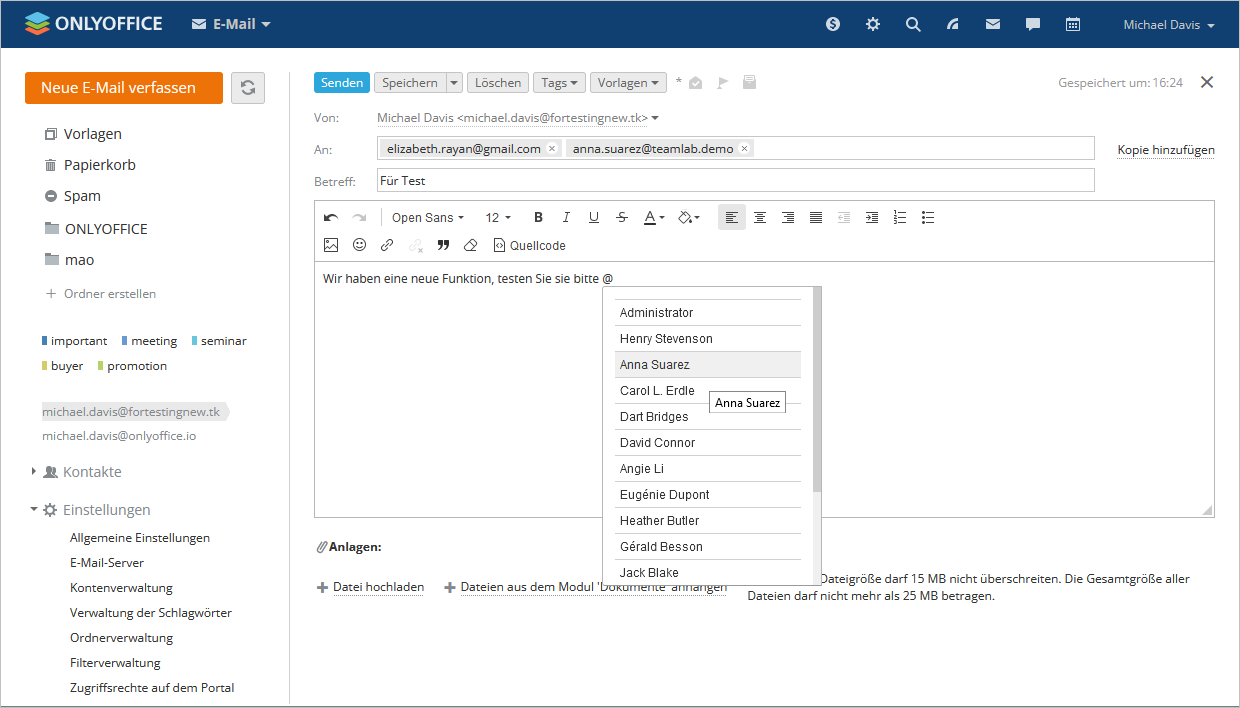The image size is (1240, 708).
Task: Toggle the important flag for this message
Action: pyautogui.click(x=722, y=83)
